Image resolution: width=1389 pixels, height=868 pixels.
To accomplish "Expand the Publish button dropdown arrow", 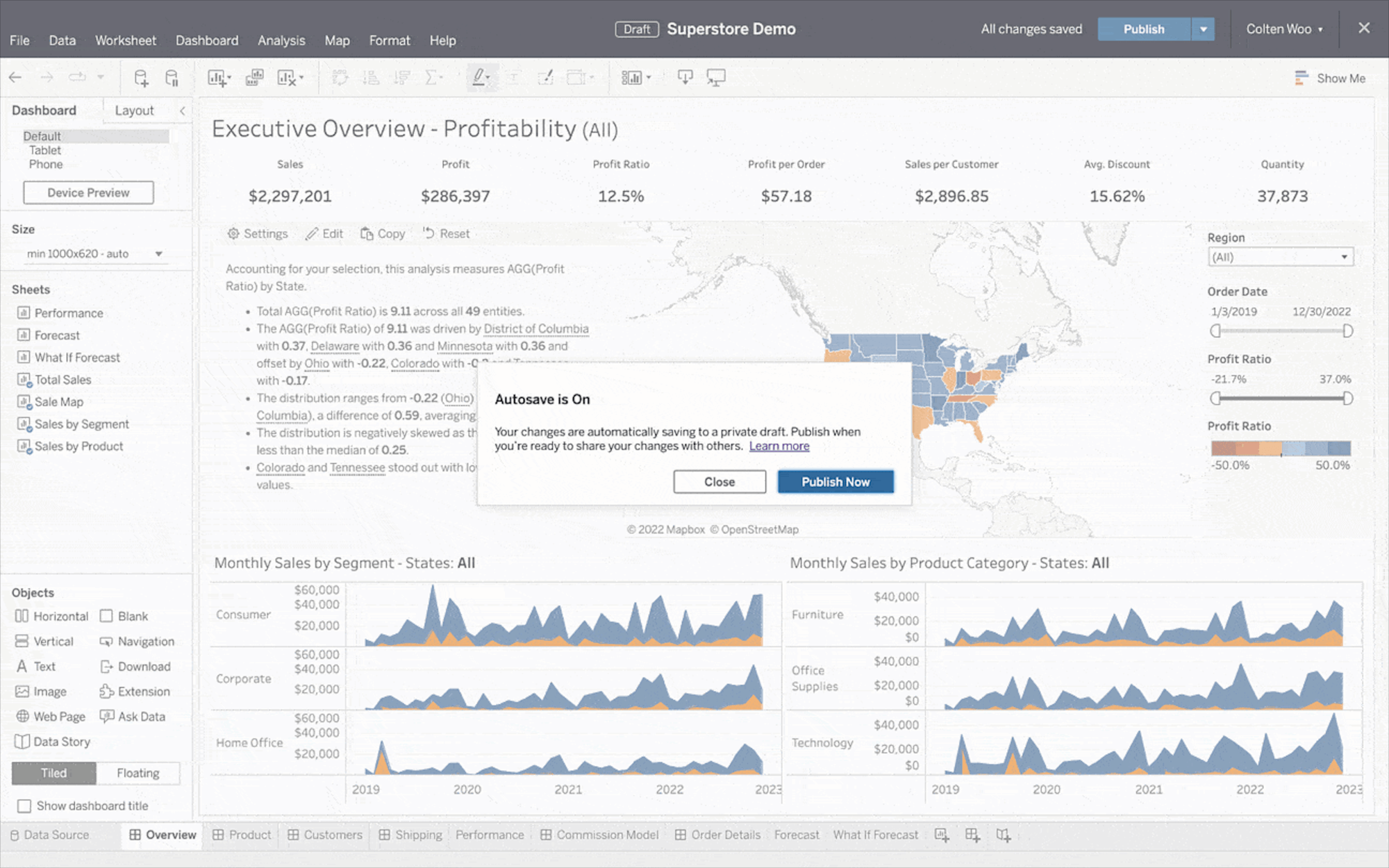I will (1203, 29).
